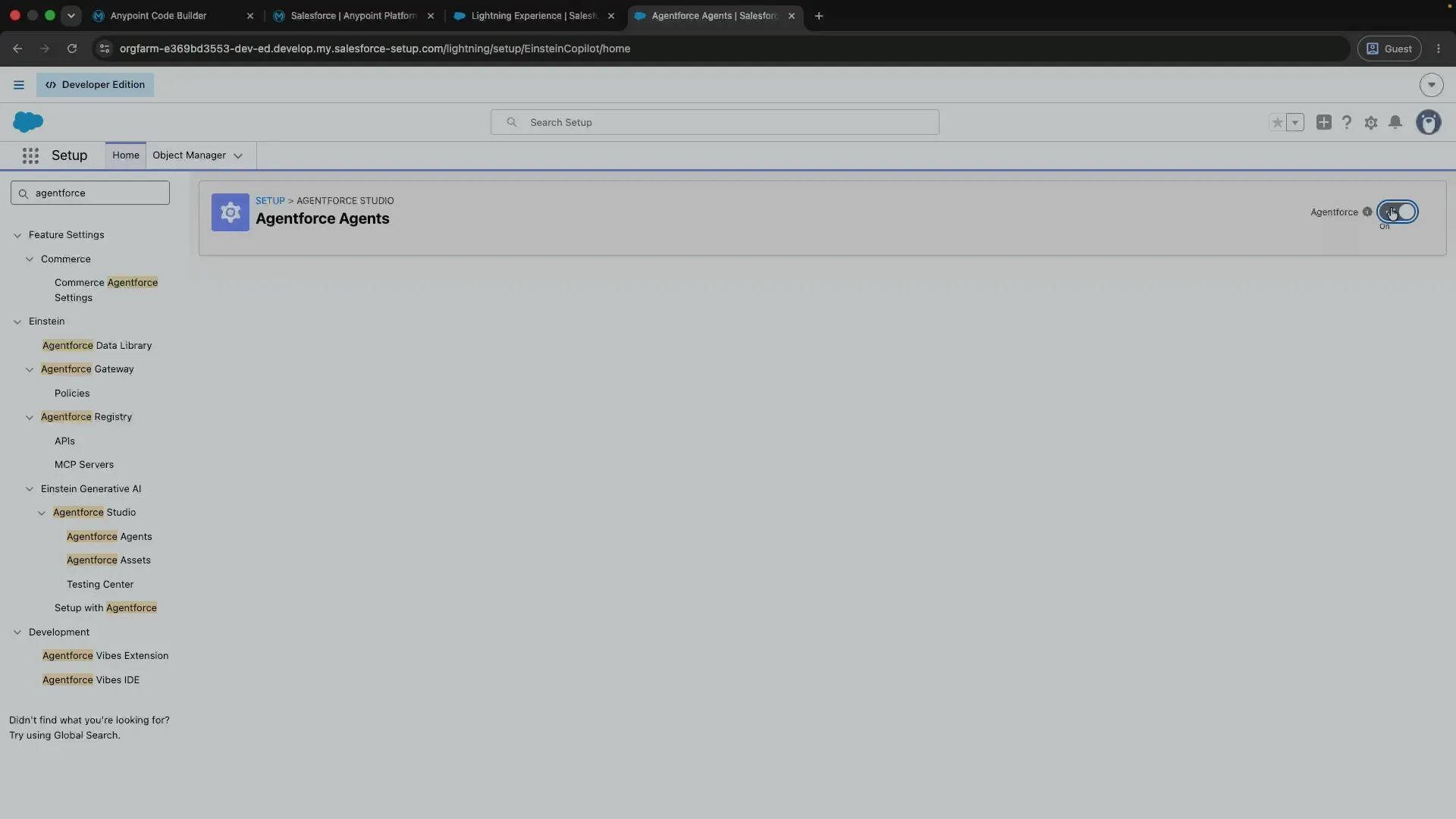1456x819 pixels.
Task: Select Agentforce Agents in the sidebar
Action: tap(109, 537)
